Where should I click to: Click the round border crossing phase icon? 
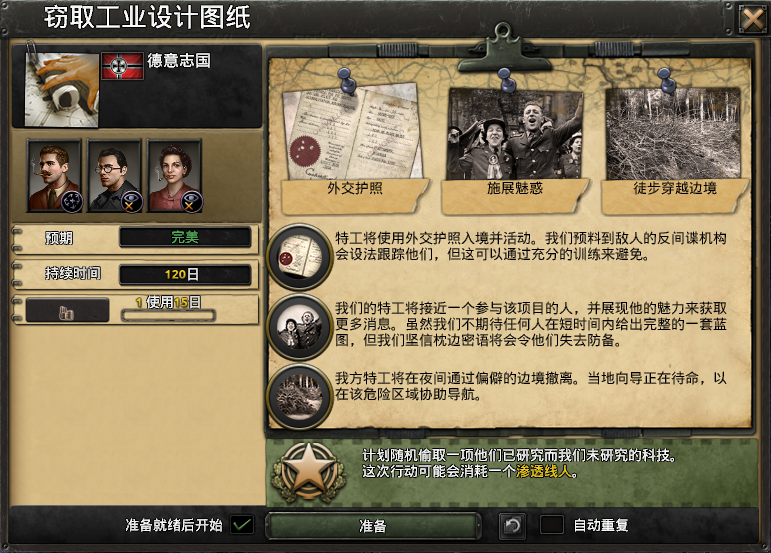coord(299,397)
